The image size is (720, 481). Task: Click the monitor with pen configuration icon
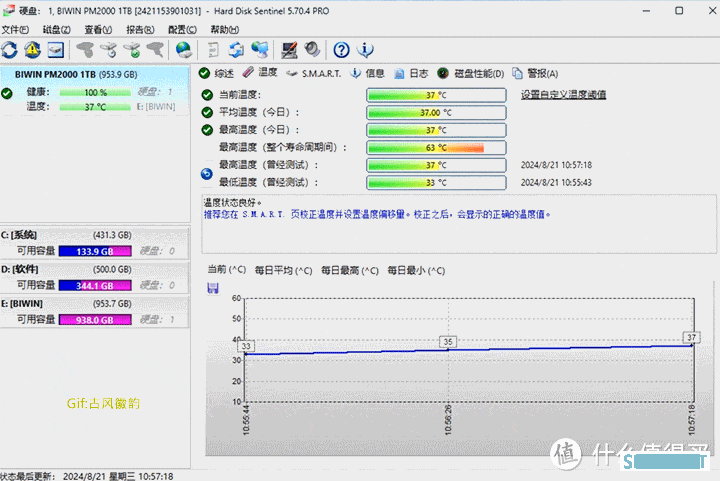click(x=289, y=50)
